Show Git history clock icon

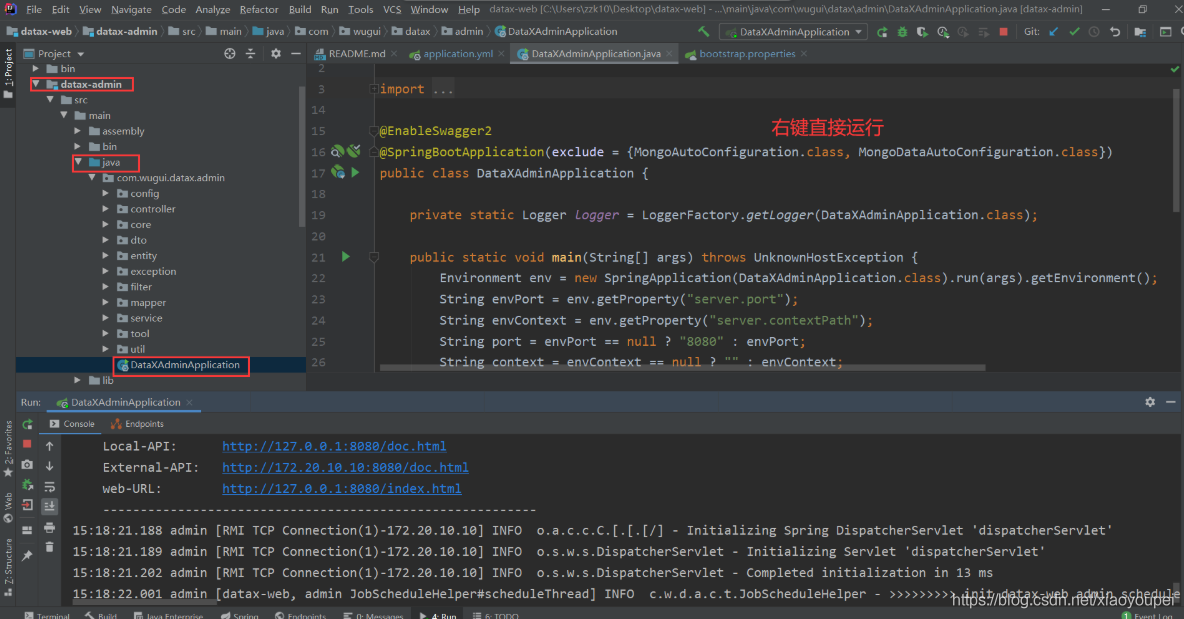point(1094,32)
